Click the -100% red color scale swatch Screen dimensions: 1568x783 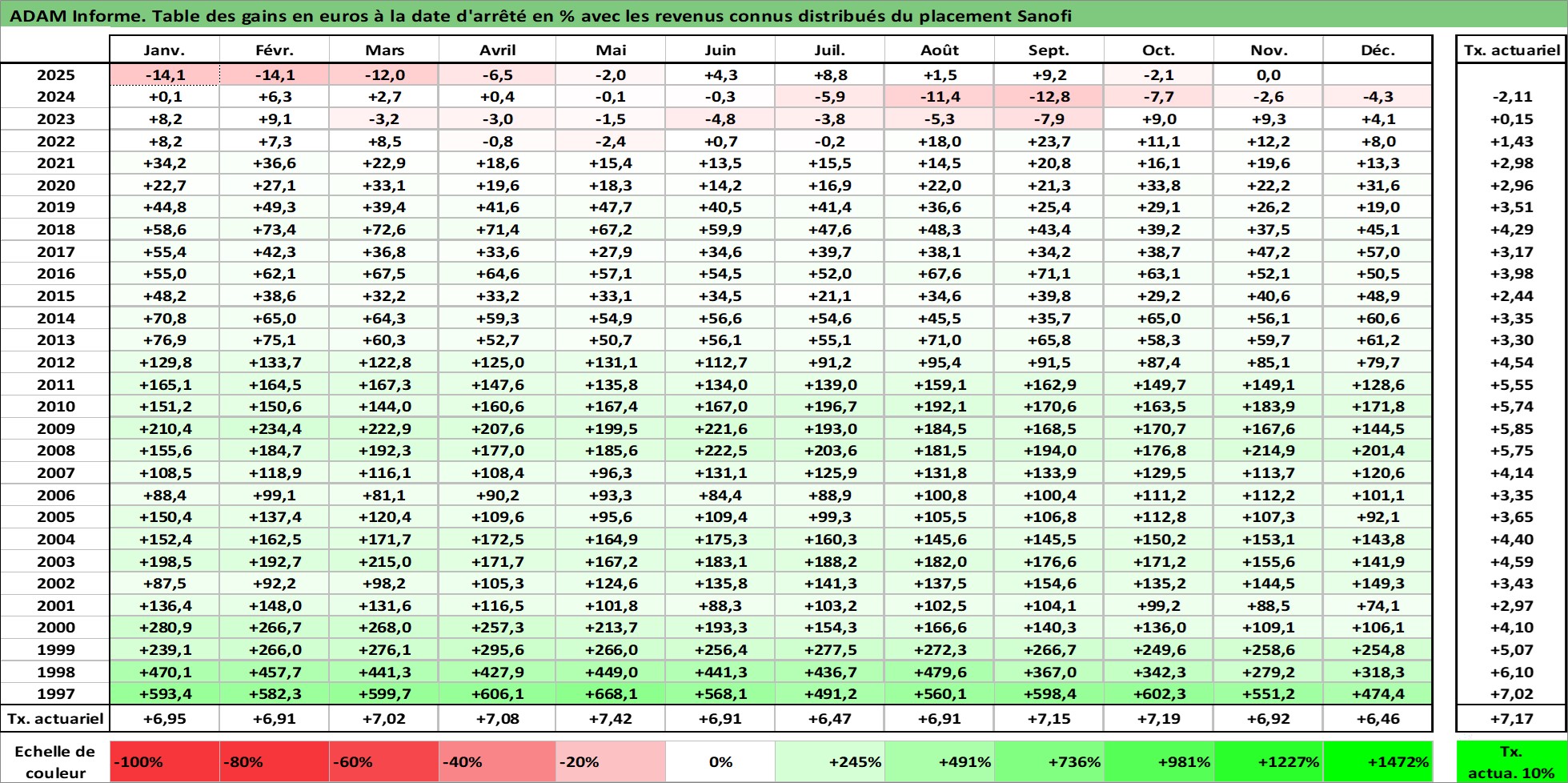[164, 761]
